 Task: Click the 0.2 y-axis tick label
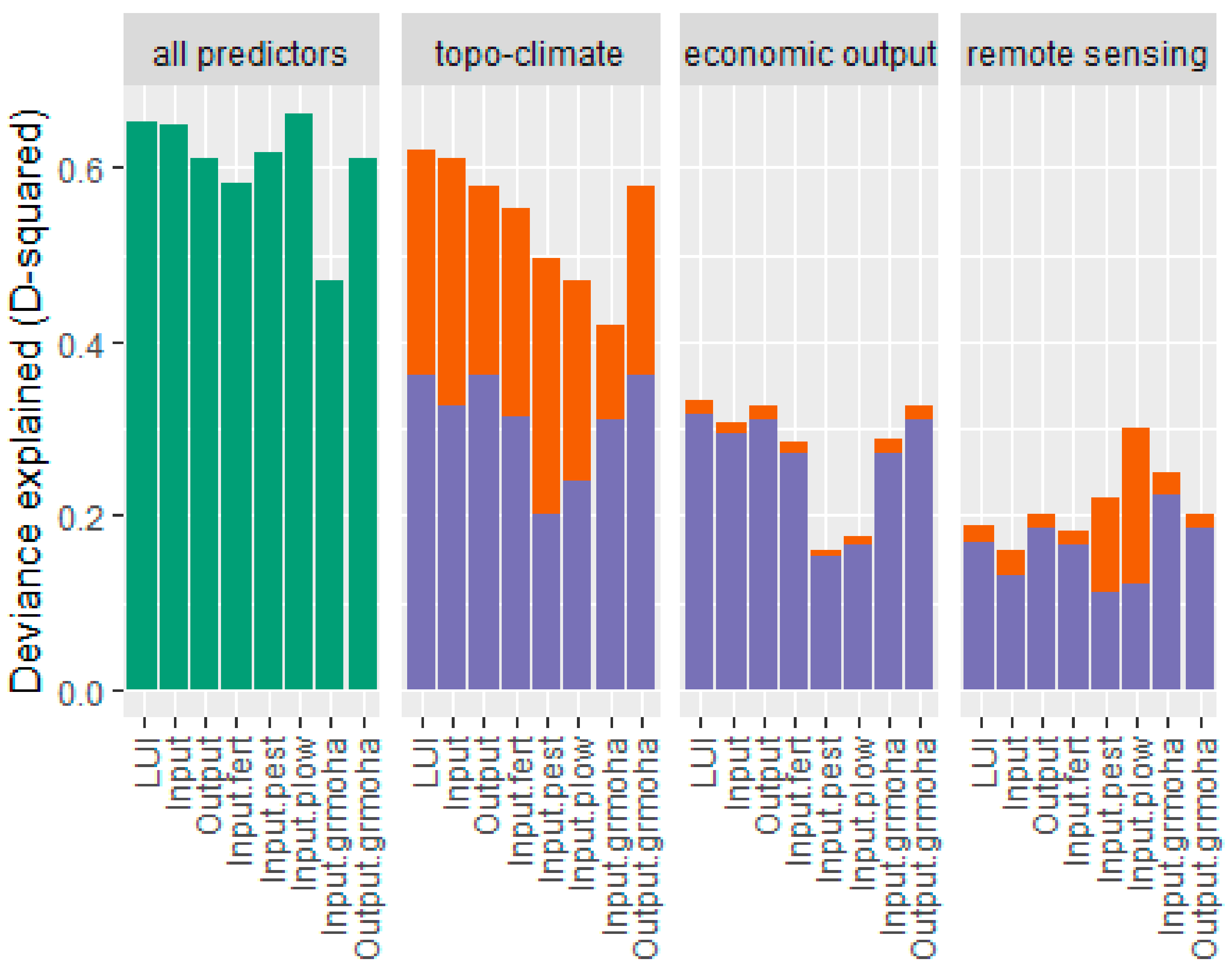(81, 517)
